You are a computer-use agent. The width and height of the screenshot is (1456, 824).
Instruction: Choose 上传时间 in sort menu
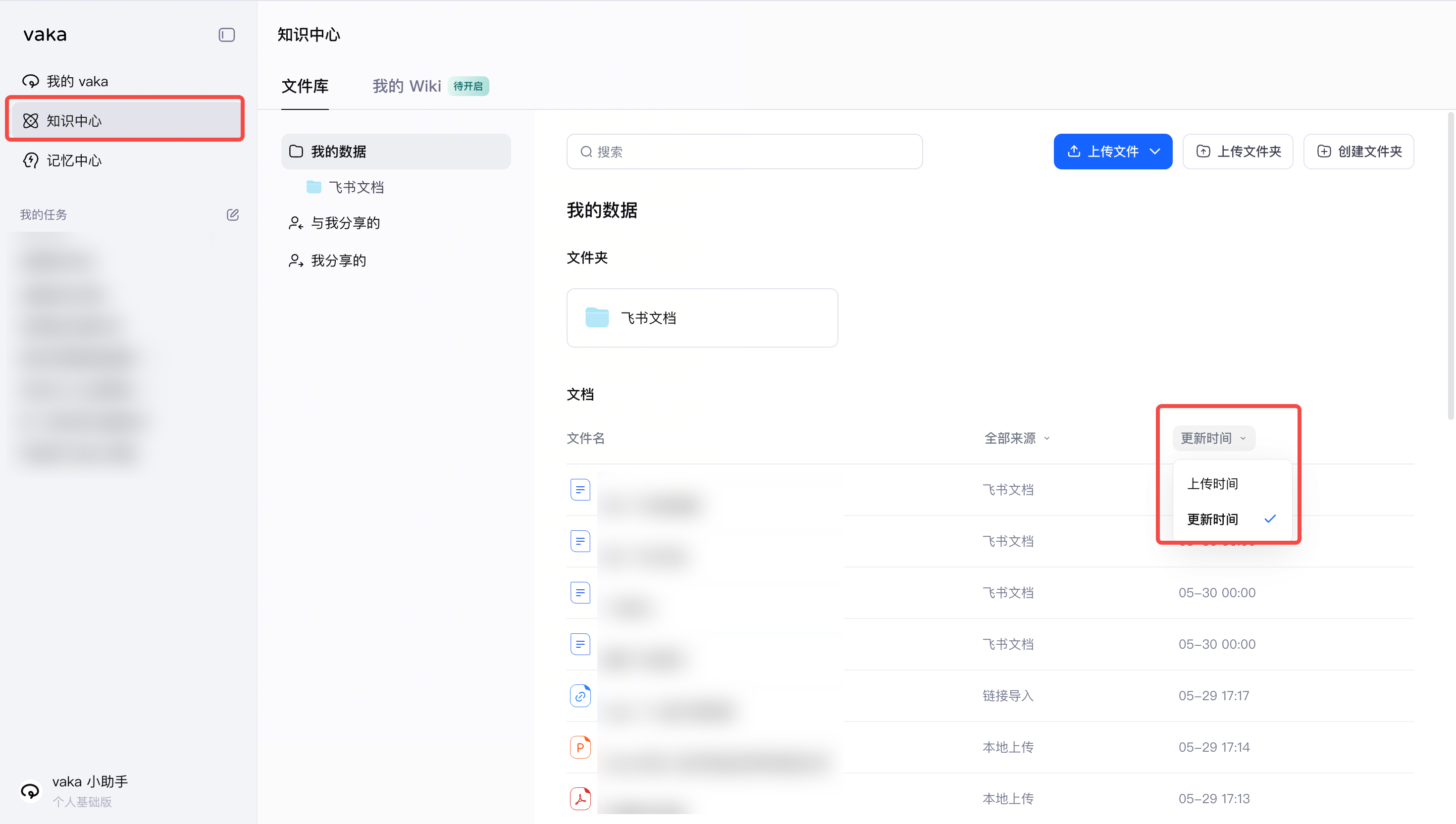tap(1232, 483)
